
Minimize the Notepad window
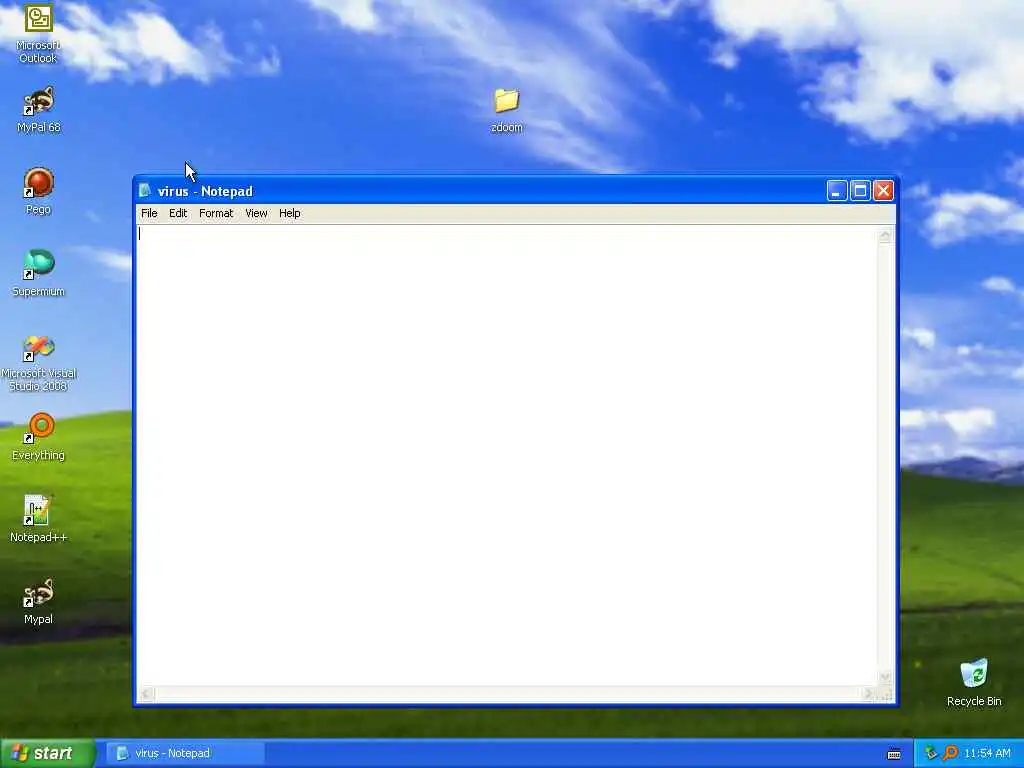(x=837, y=191)
